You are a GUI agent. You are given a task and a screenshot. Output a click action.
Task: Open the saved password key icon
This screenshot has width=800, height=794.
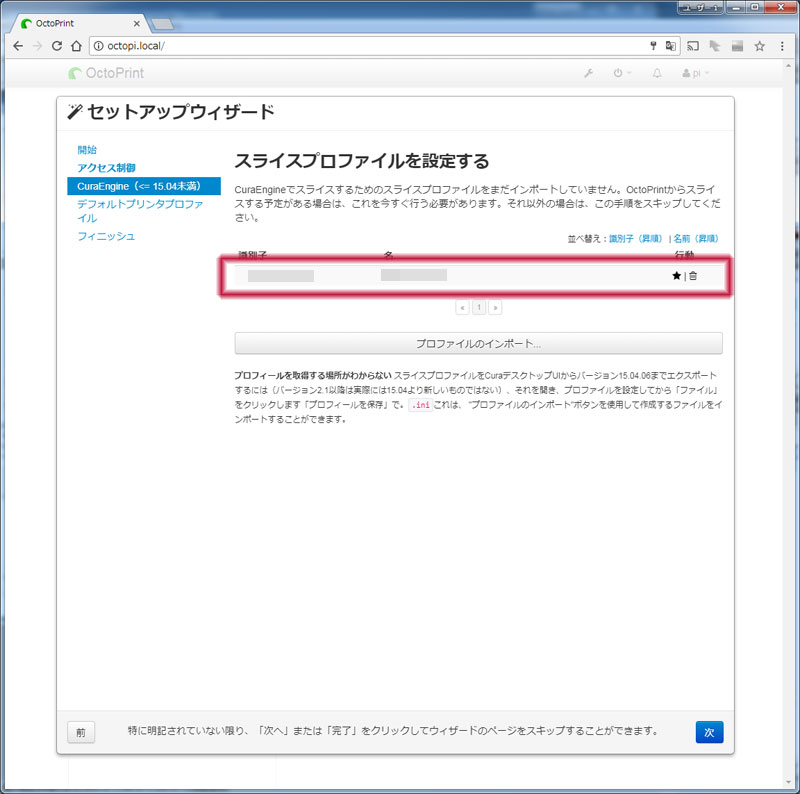[x=653, y=46]
